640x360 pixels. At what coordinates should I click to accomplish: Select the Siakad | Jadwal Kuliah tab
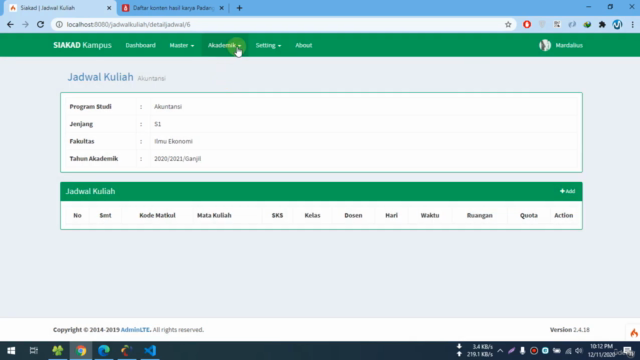pyautogui.click(x=60, y=8)
